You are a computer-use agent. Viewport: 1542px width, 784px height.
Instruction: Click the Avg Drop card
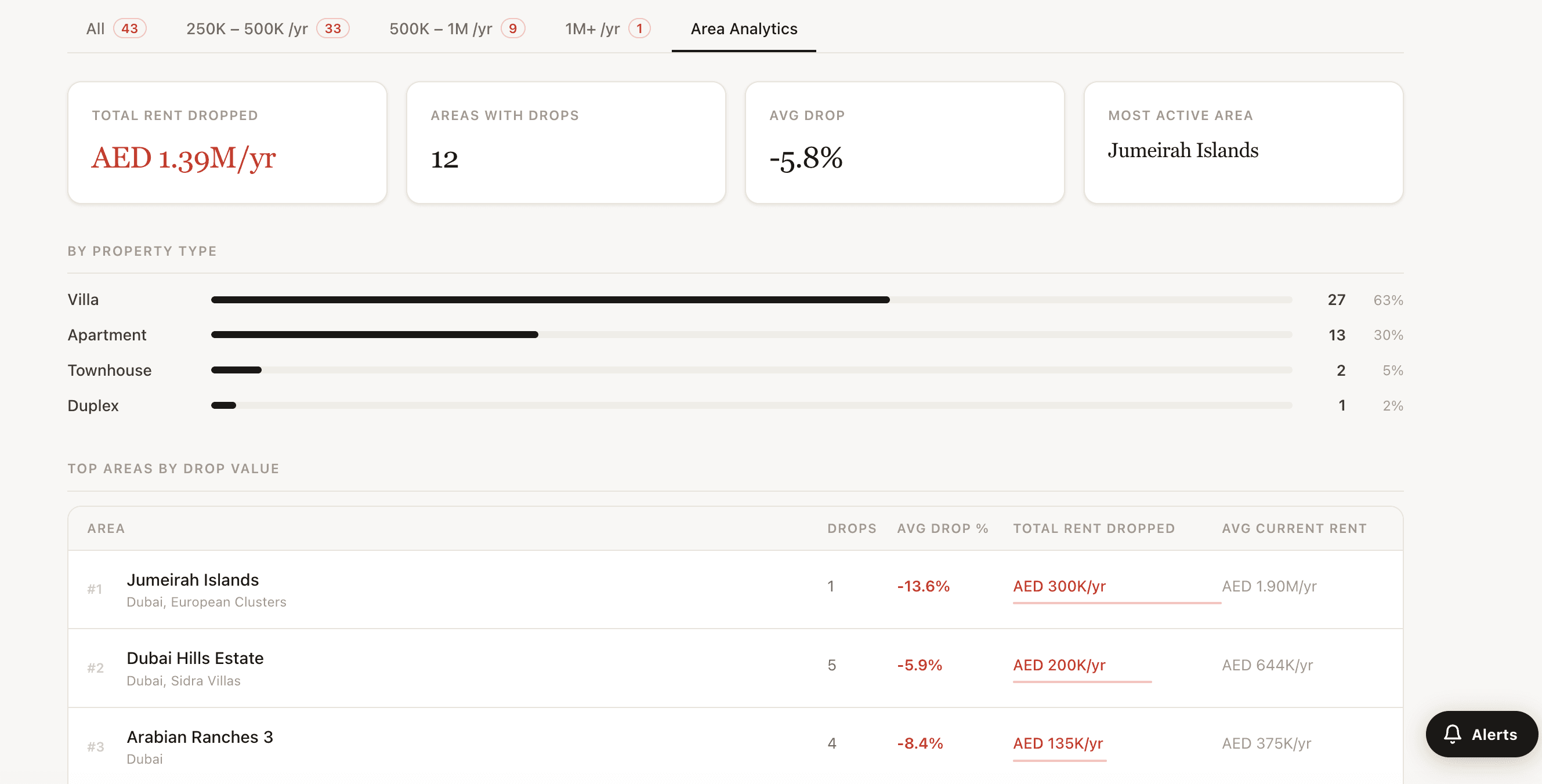tap(905, 142)
